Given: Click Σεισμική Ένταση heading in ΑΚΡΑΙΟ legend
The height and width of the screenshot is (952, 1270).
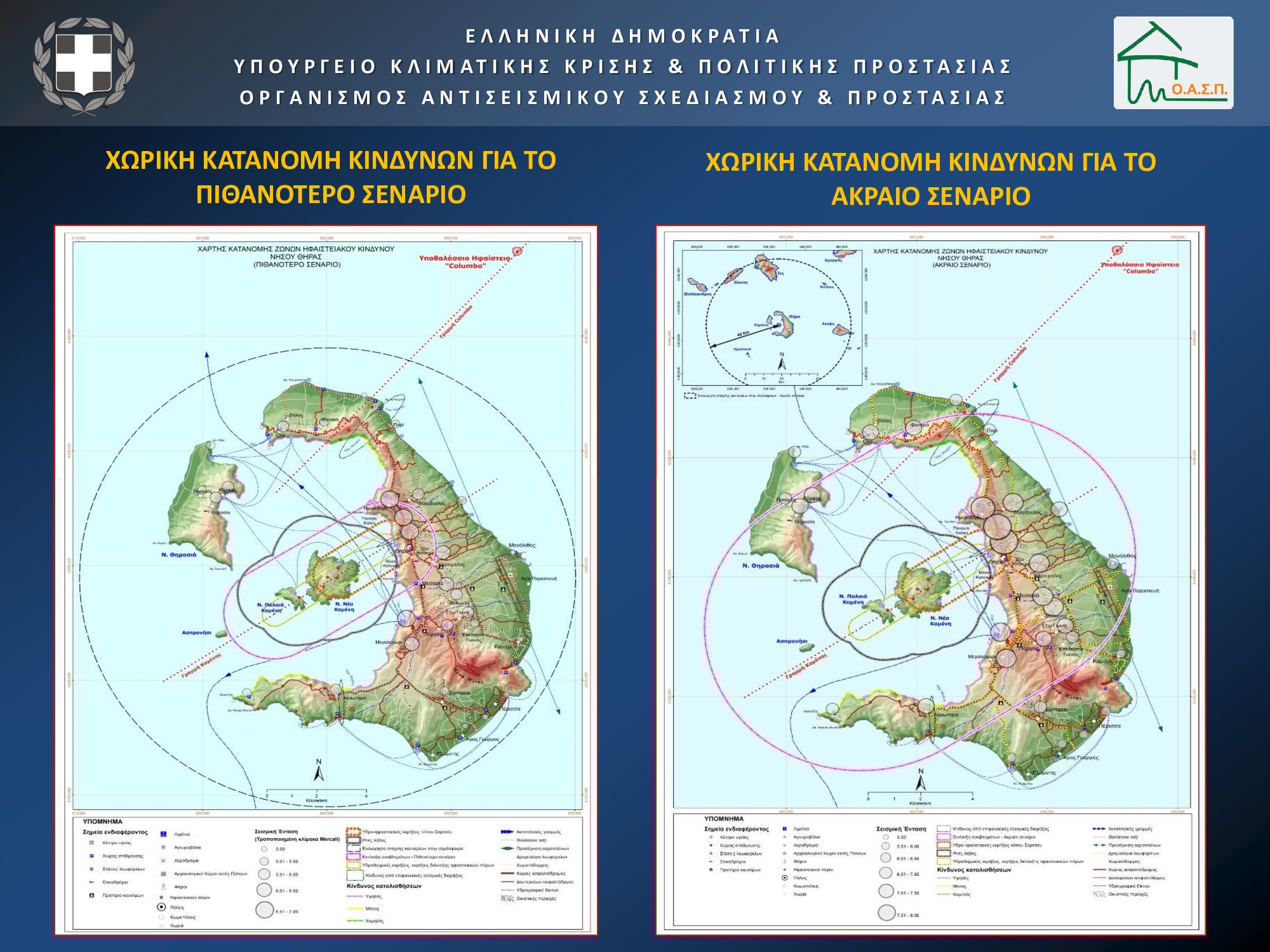Looking at the screenshot, I should 901,829.
